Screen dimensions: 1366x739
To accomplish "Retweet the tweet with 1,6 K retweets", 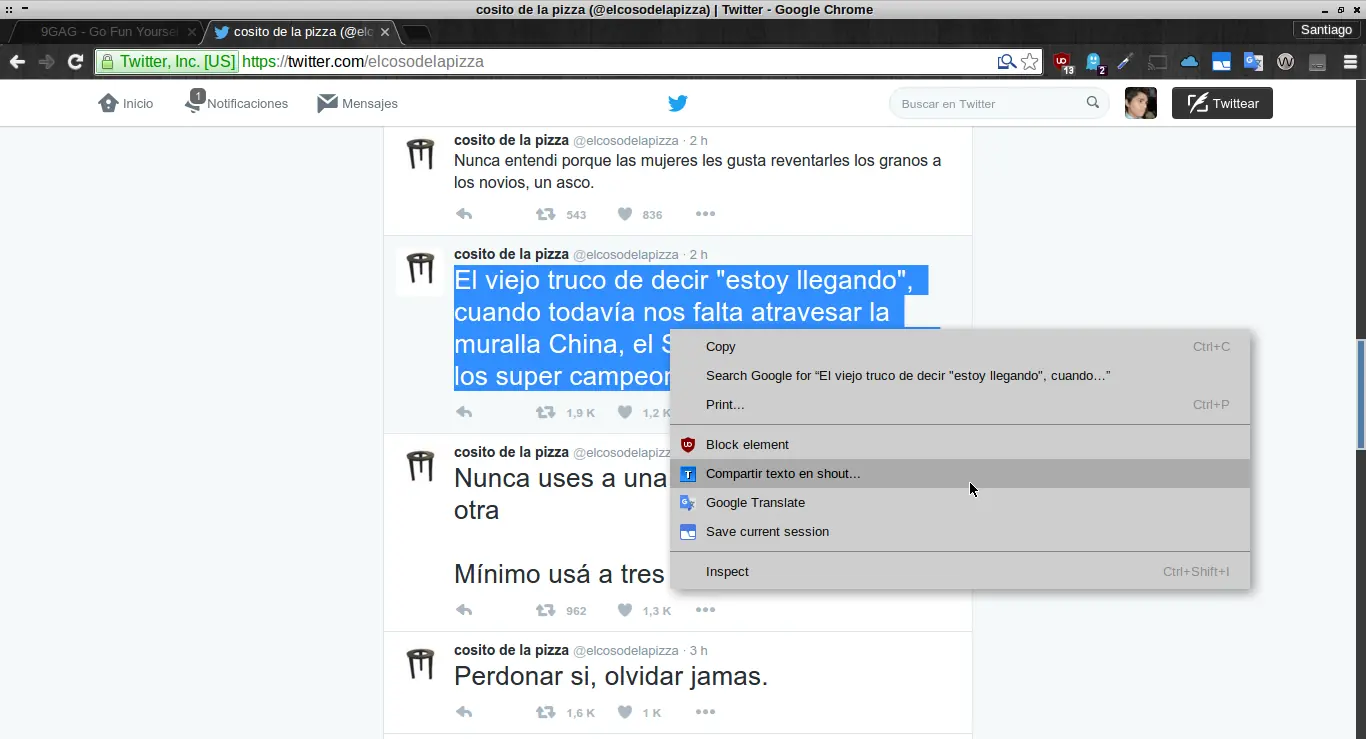I will (545, 713).
